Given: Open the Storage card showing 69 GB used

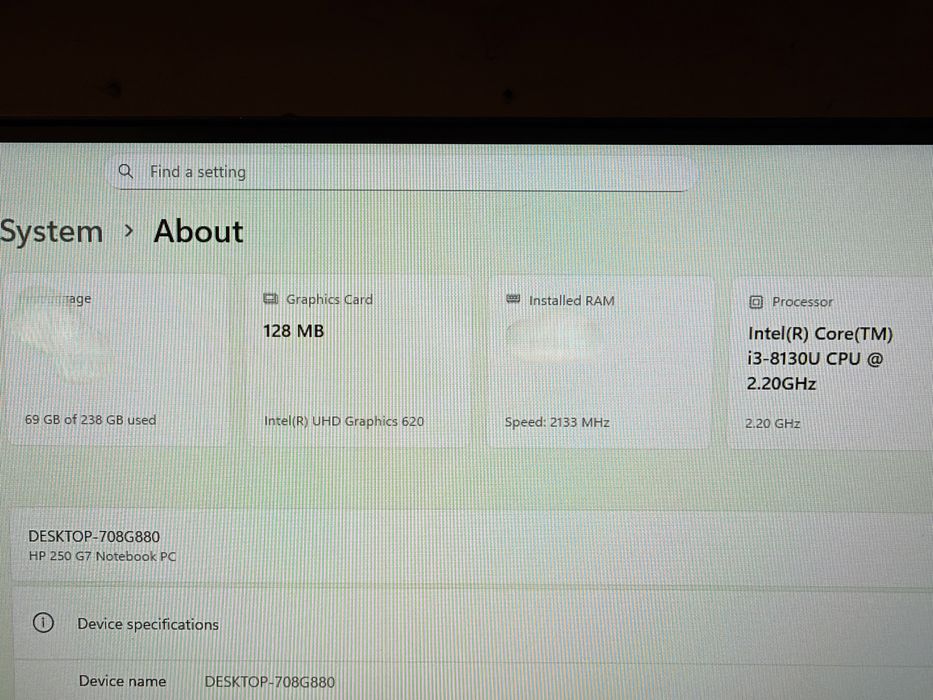Looking at the screenshot, I should [119, 359].
